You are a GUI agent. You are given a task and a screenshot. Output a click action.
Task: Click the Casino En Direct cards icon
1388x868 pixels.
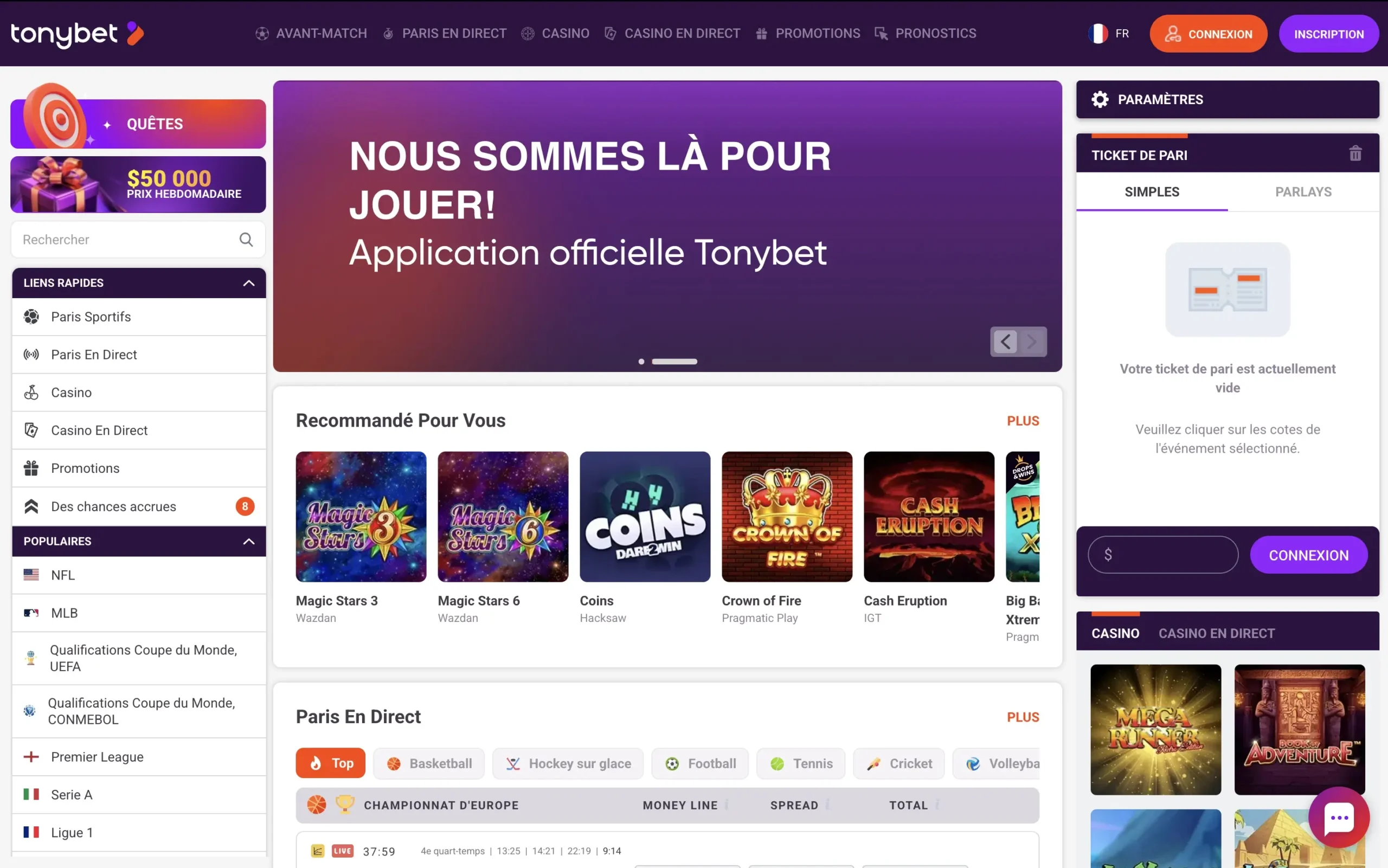click(31, 430)
